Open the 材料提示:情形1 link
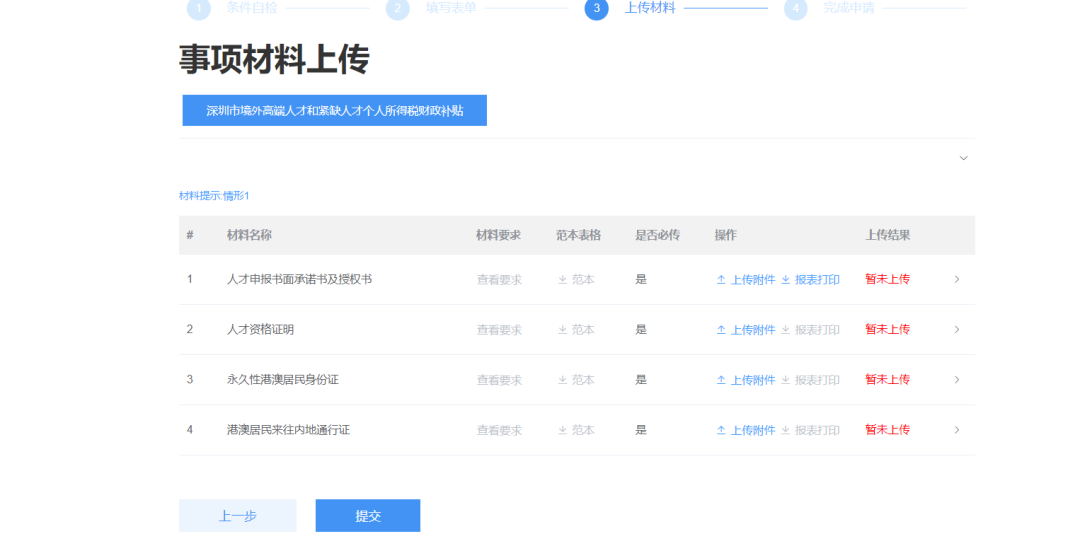 coord(214,196)
